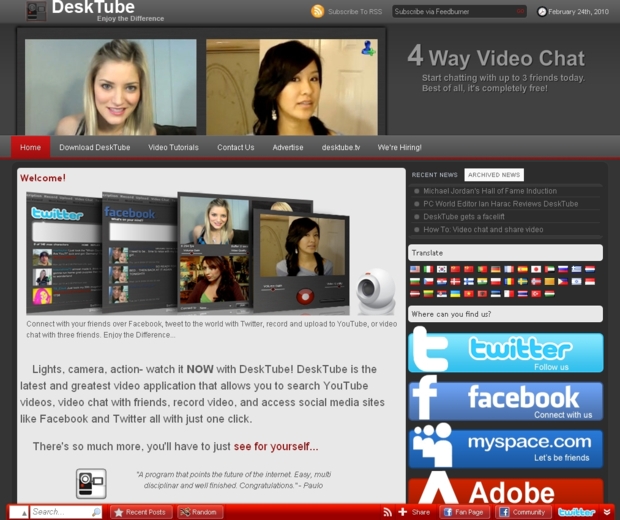
Task: Switch to the Archived News tab
Action: pyautogui.click(x=494, y=175)
